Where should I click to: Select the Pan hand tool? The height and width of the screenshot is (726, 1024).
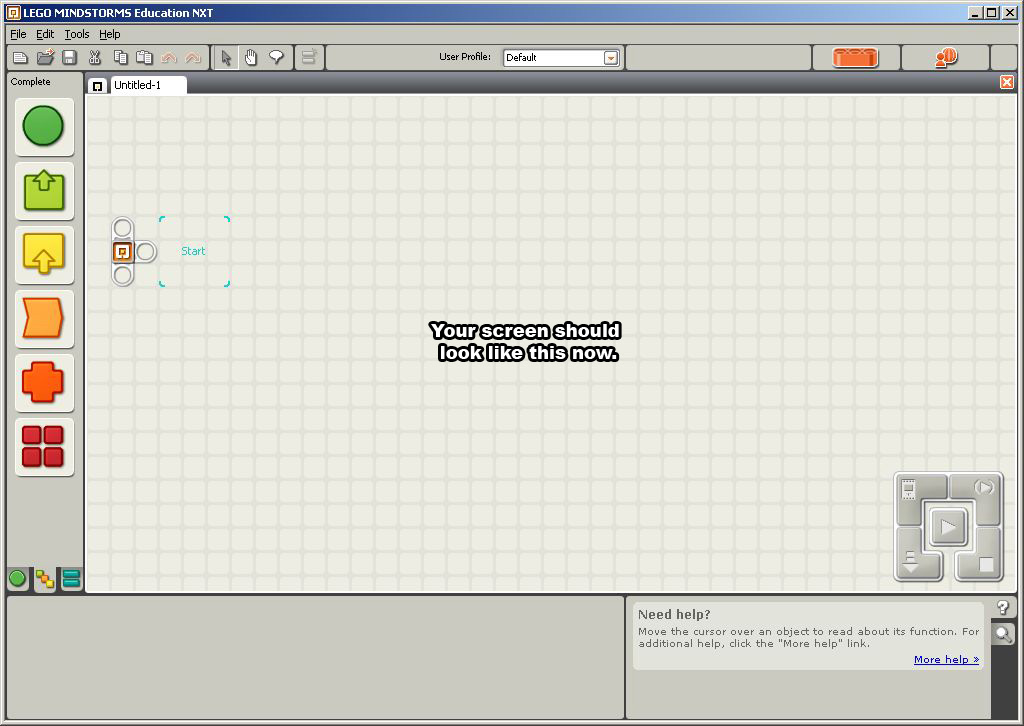coord(251,57)
